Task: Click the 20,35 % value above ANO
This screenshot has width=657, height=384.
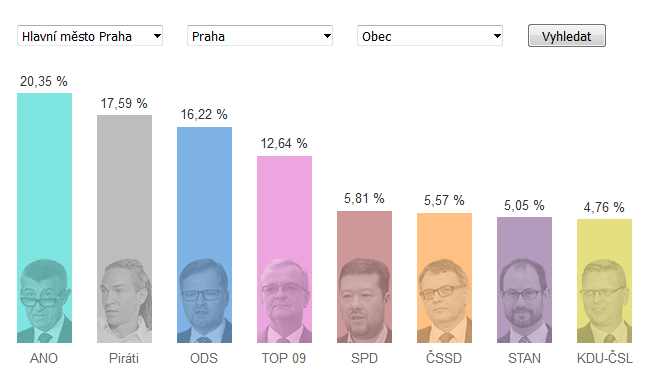Action: [44, 81]
